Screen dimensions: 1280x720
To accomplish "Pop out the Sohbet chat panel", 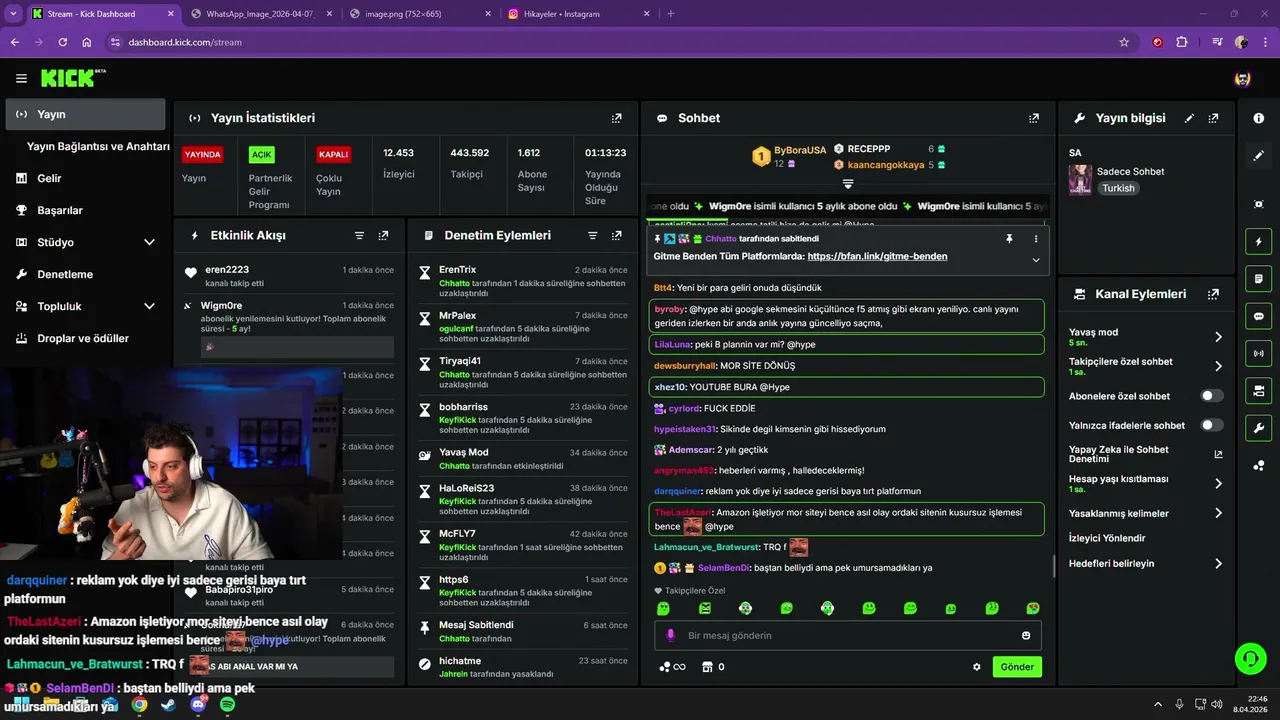I will [1034, 118].
